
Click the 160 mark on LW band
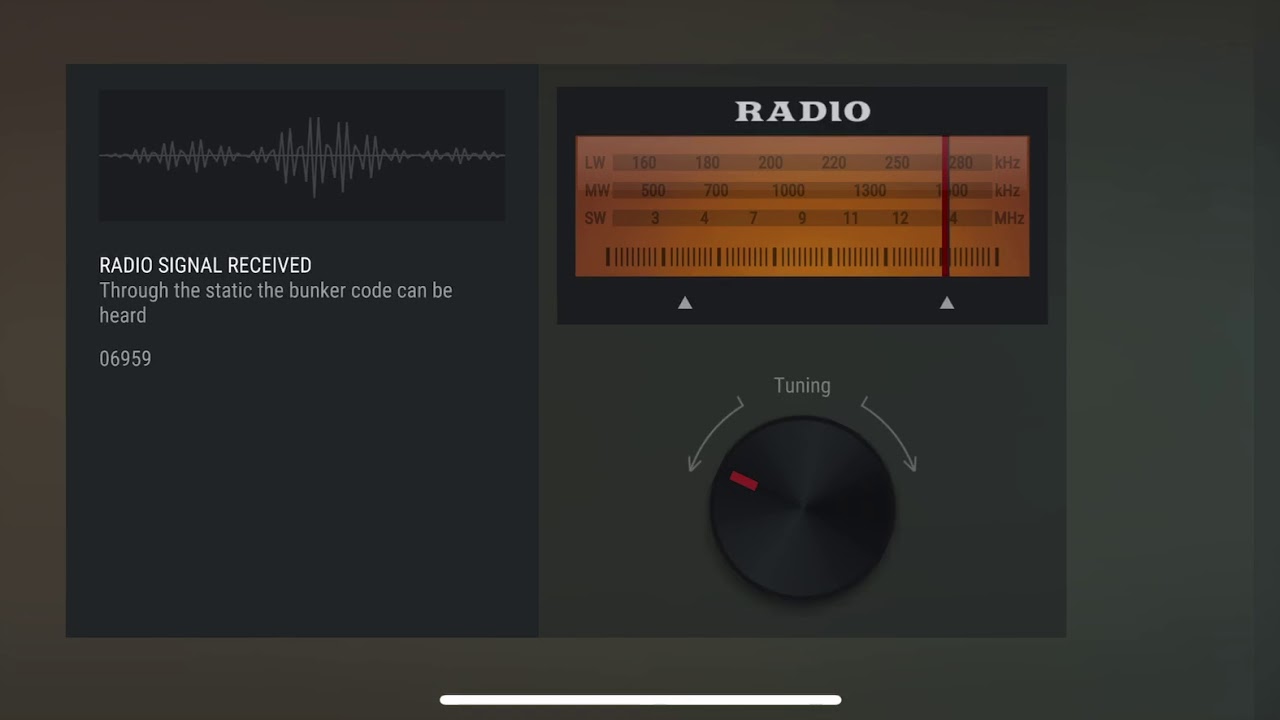click(644, 163)
